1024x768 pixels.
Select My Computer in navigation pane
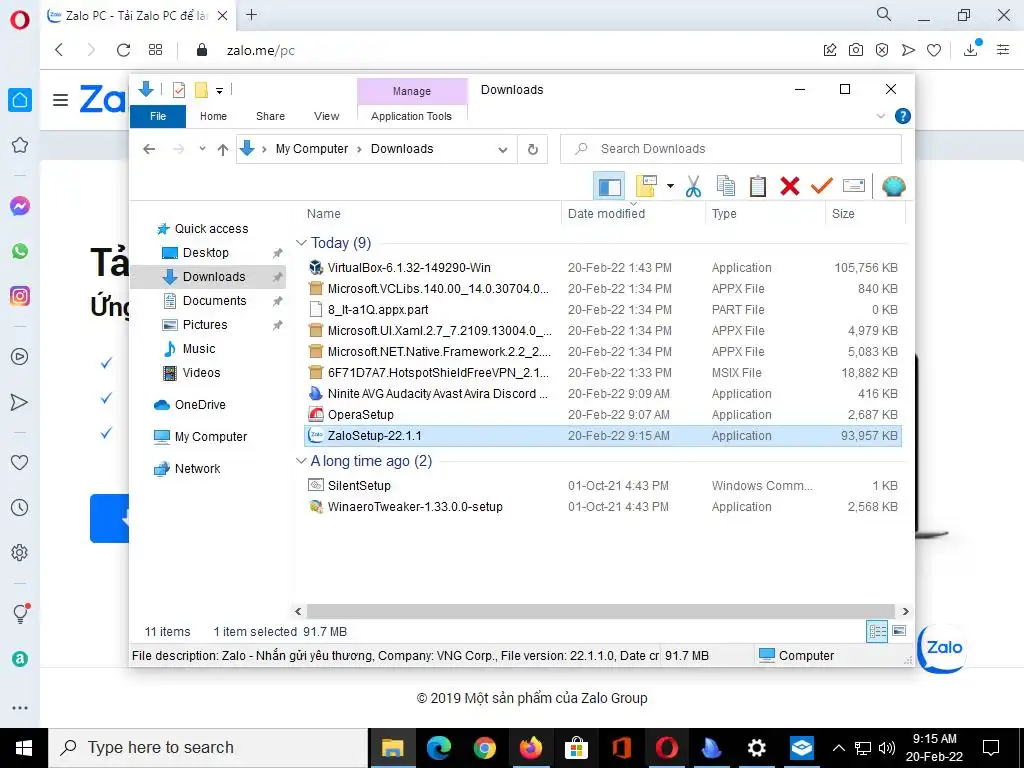click(x=210, y=437)
